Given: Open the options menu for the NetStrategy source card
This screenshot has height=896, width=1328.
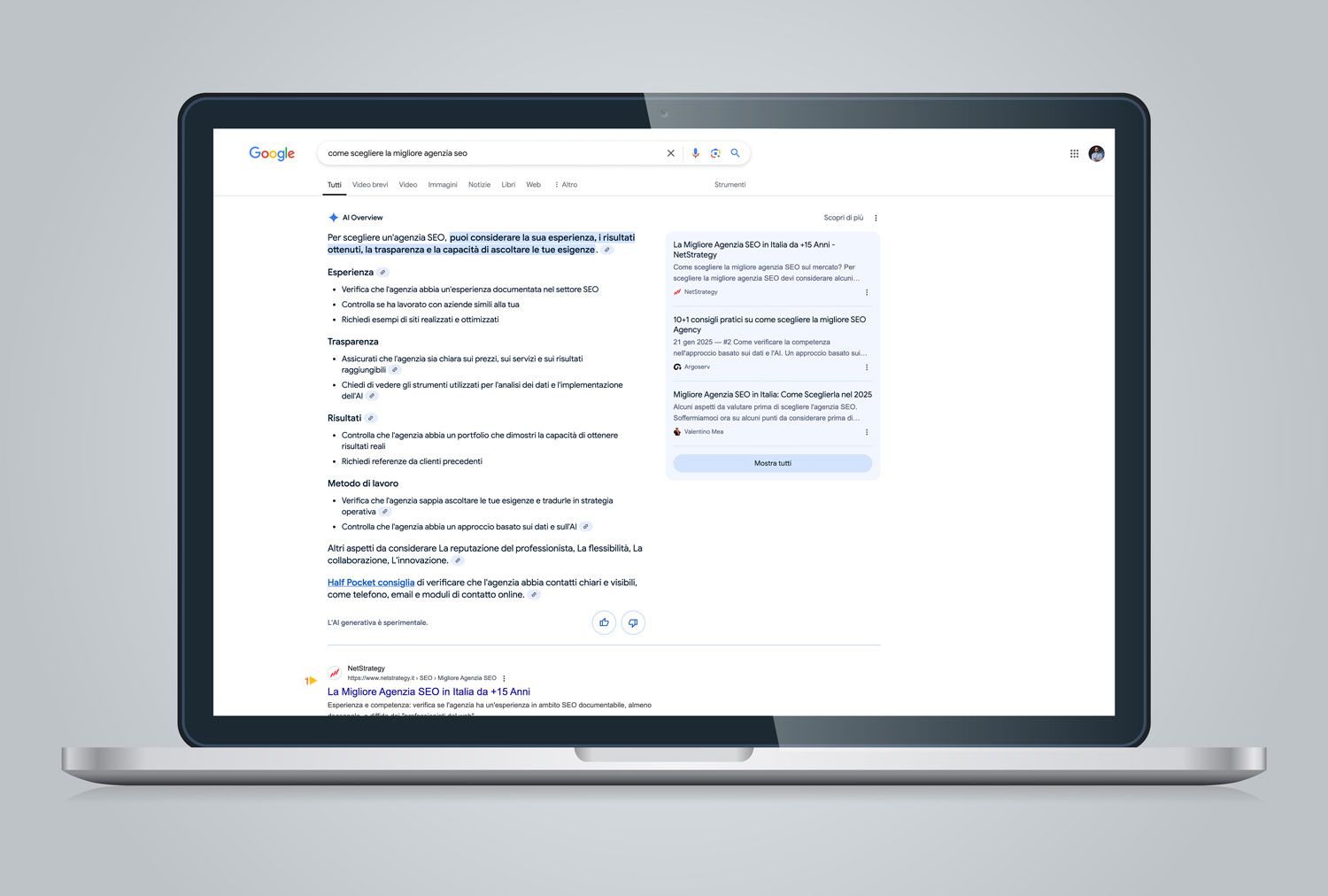Looking at the screenshot, I should (867, 292).
